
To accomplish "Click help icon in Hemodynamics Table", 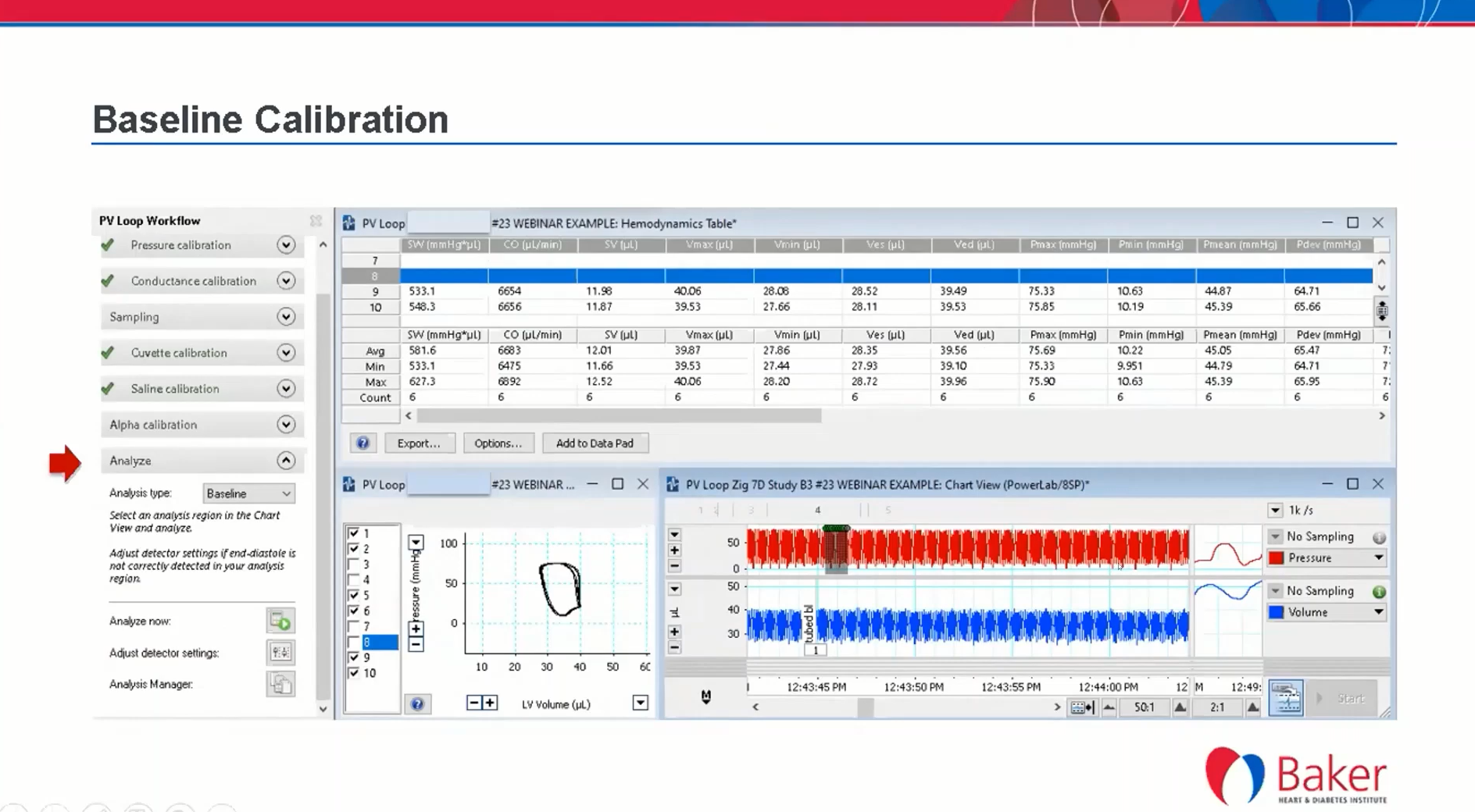I will (x=362, y=443).
